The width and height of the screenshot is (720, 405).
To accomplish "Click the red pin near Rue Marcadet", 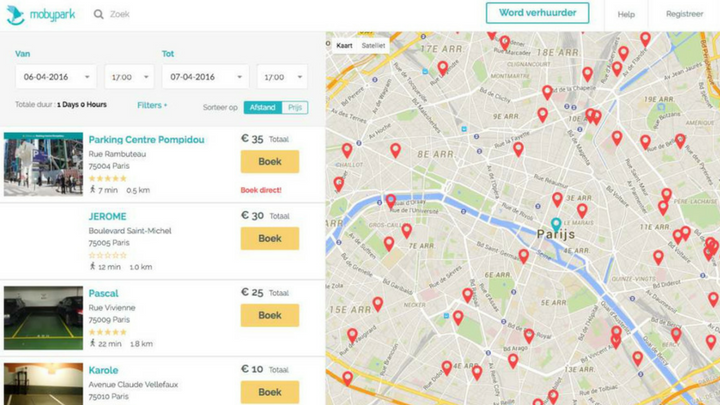I will (505, 43).
